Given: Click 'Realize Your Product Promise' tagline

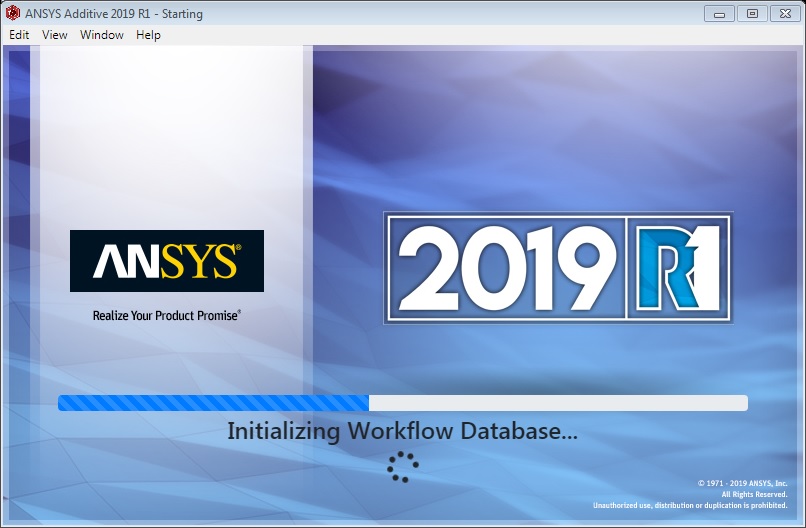Looking at the screenshot, I should coord(167,315).
